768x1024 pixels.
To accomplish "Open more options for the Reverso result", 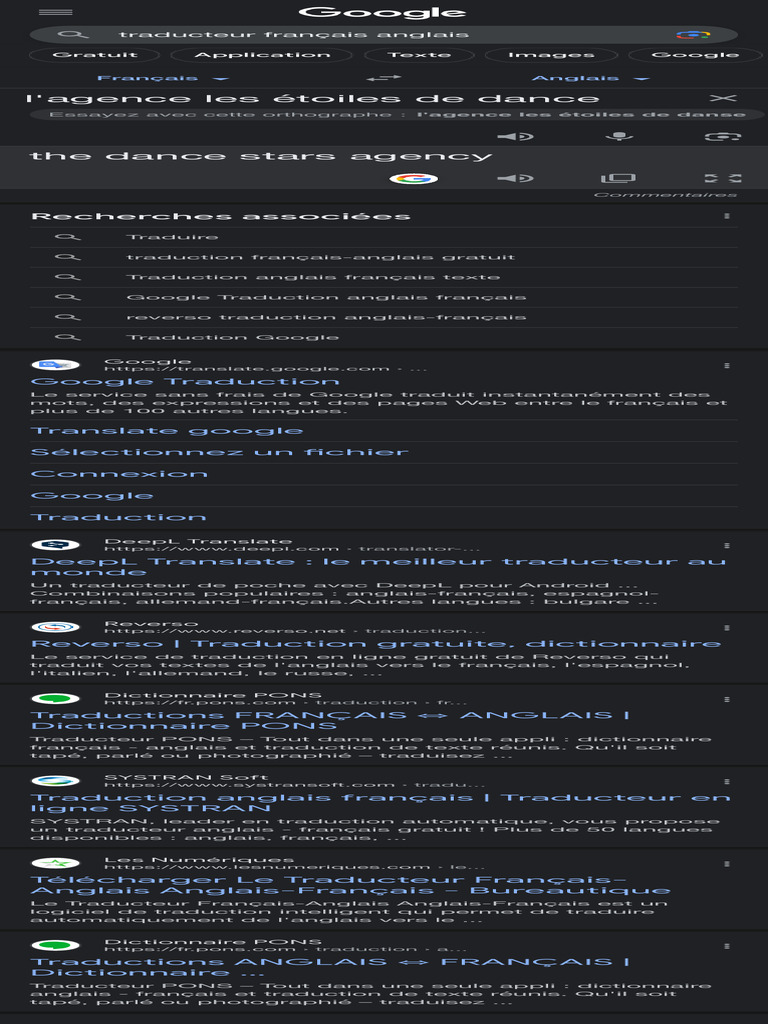I will [727, 628].
